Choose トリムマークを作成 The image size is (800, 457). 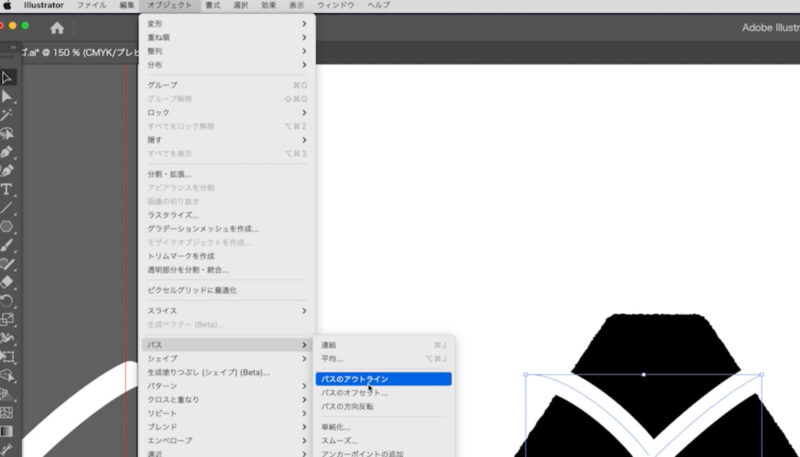click(227, 256)
